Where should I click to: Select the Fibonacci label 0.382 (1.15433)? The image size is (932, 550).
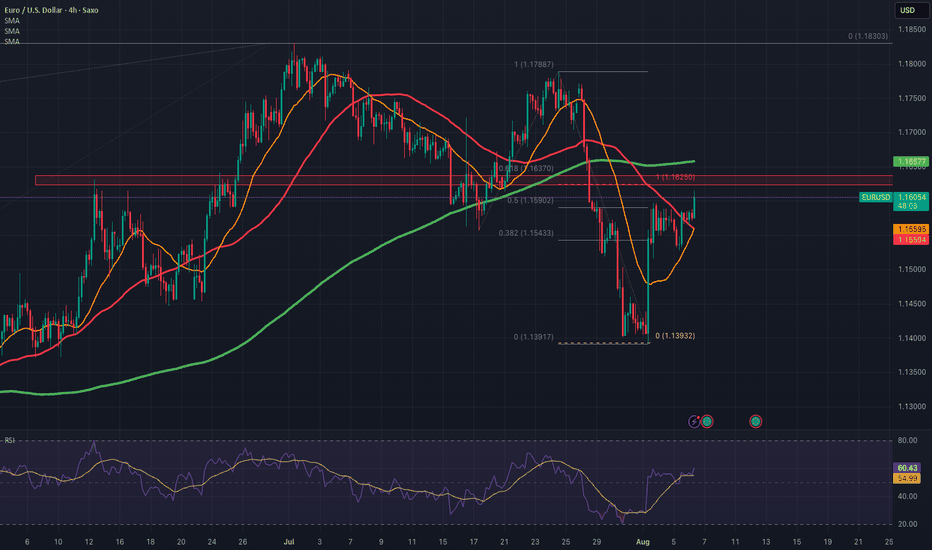(x=526, y=233)
